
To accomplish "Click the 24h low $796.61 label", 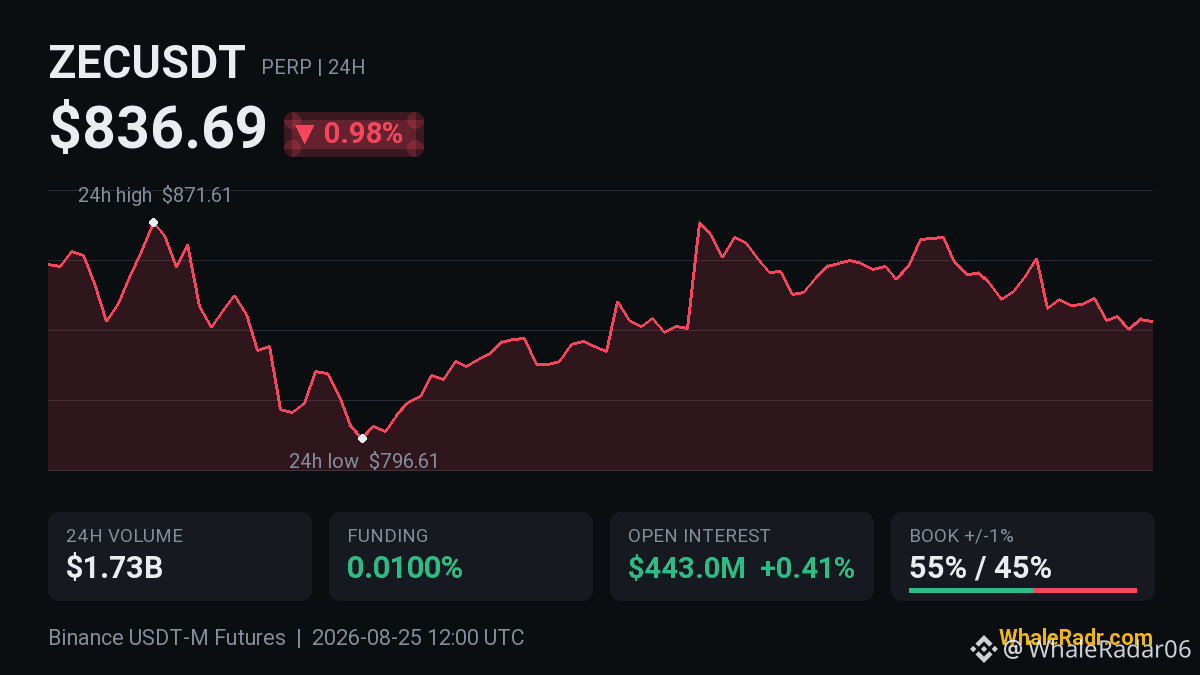I will tap(364, 461).
